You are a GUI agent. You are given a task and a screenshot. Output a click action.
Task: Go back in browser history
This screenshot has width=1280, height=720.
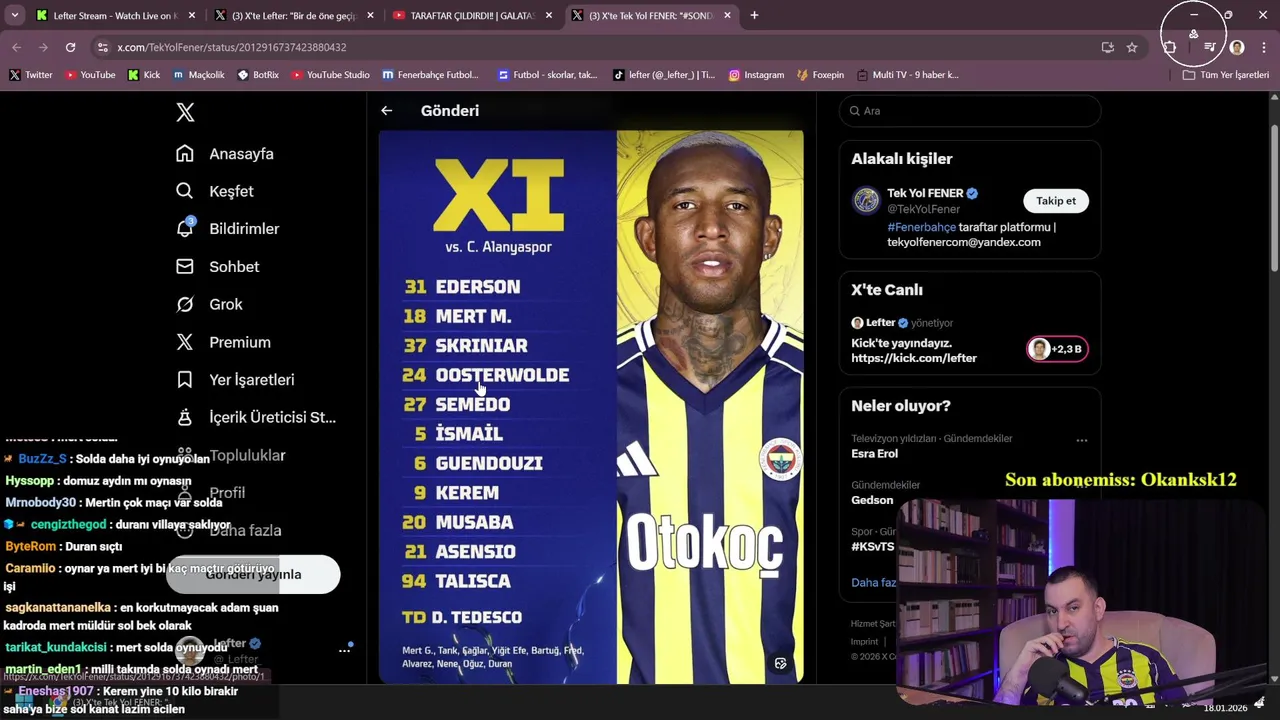click(16, 47)
